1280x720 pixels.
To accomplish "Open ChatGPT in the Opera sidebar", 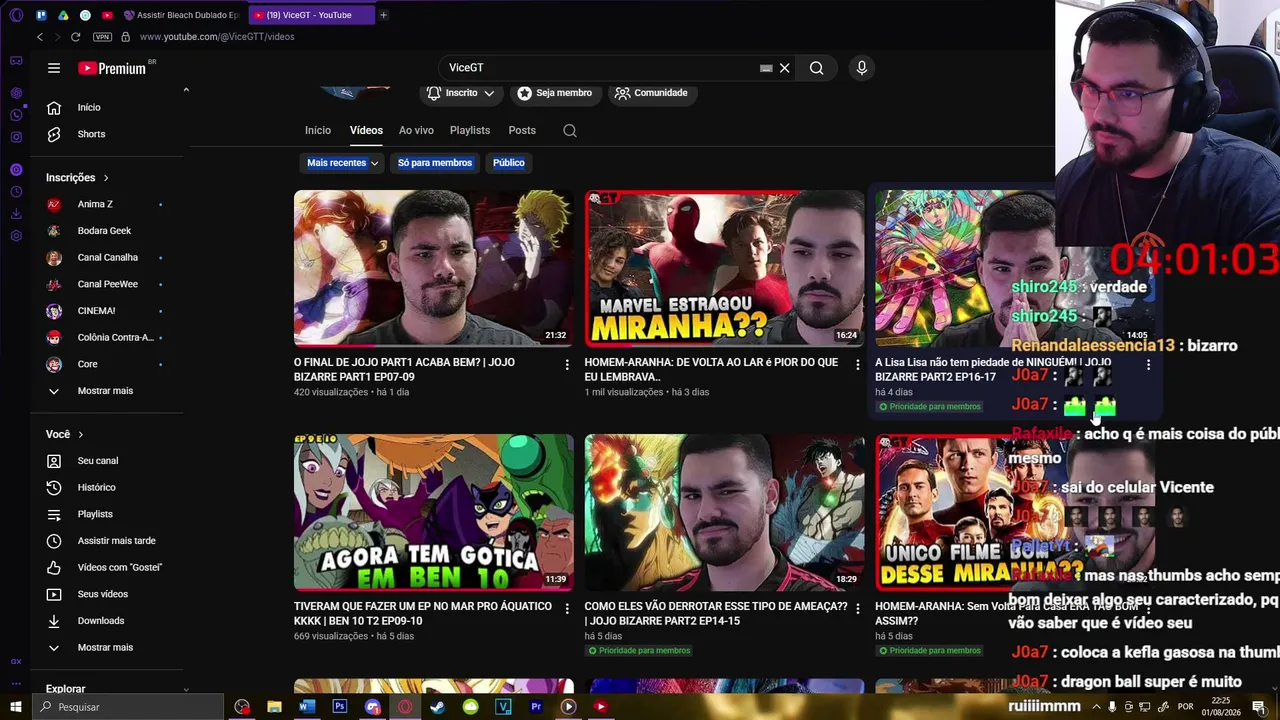I will pos(16,93).
